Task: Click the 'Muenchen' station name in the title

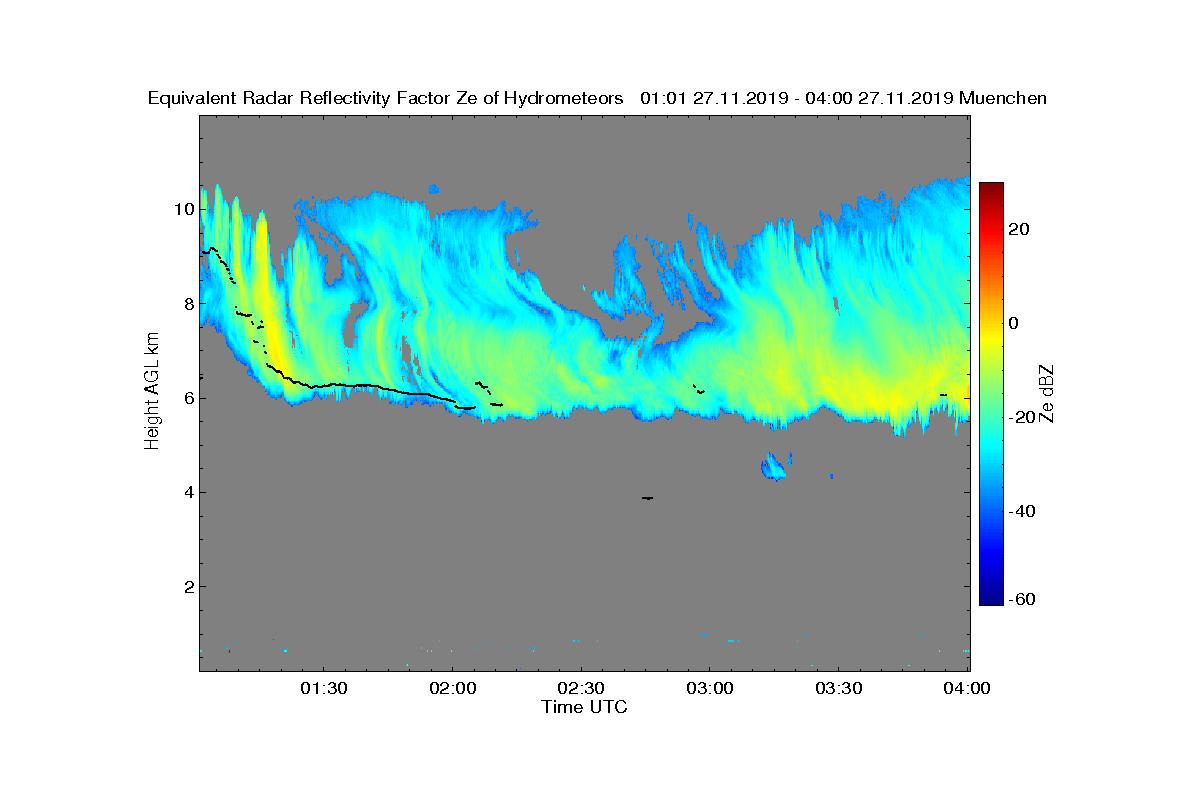Action: (x=1003, y=98)
